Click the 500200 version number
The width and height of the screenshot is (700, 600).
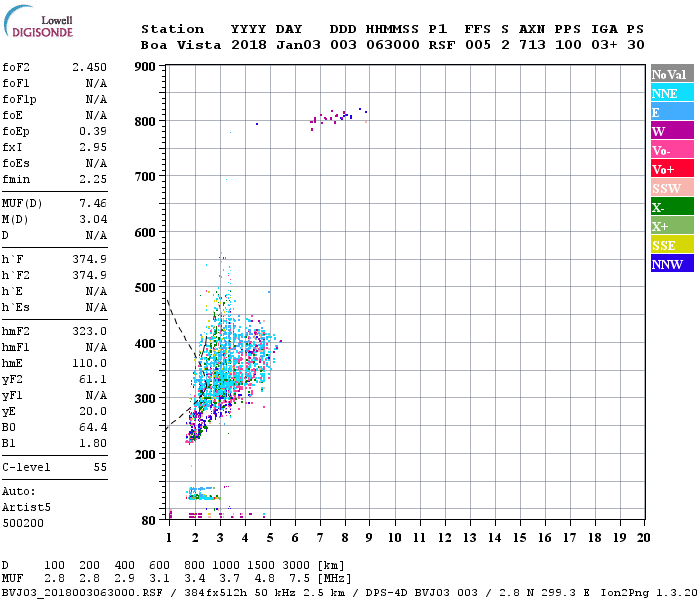point(23,523)
